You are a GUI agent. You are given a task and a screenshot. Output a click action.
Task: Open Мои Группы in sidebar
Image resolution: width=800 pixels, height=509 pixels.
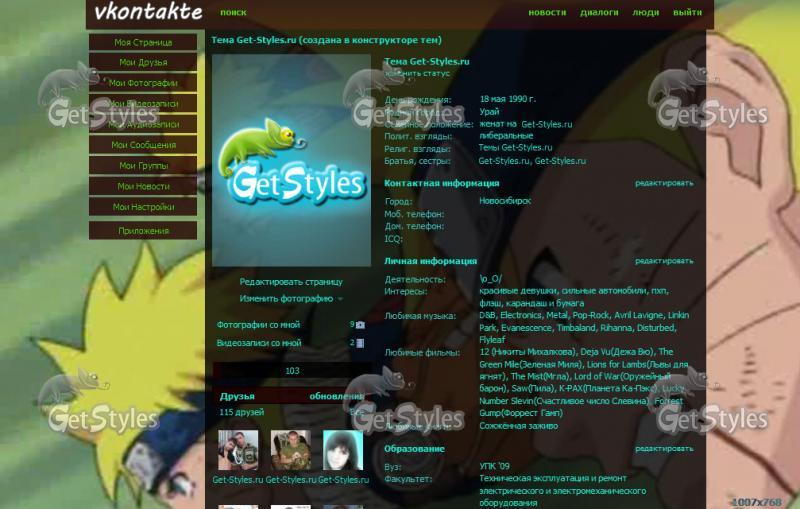click(143, 166)
